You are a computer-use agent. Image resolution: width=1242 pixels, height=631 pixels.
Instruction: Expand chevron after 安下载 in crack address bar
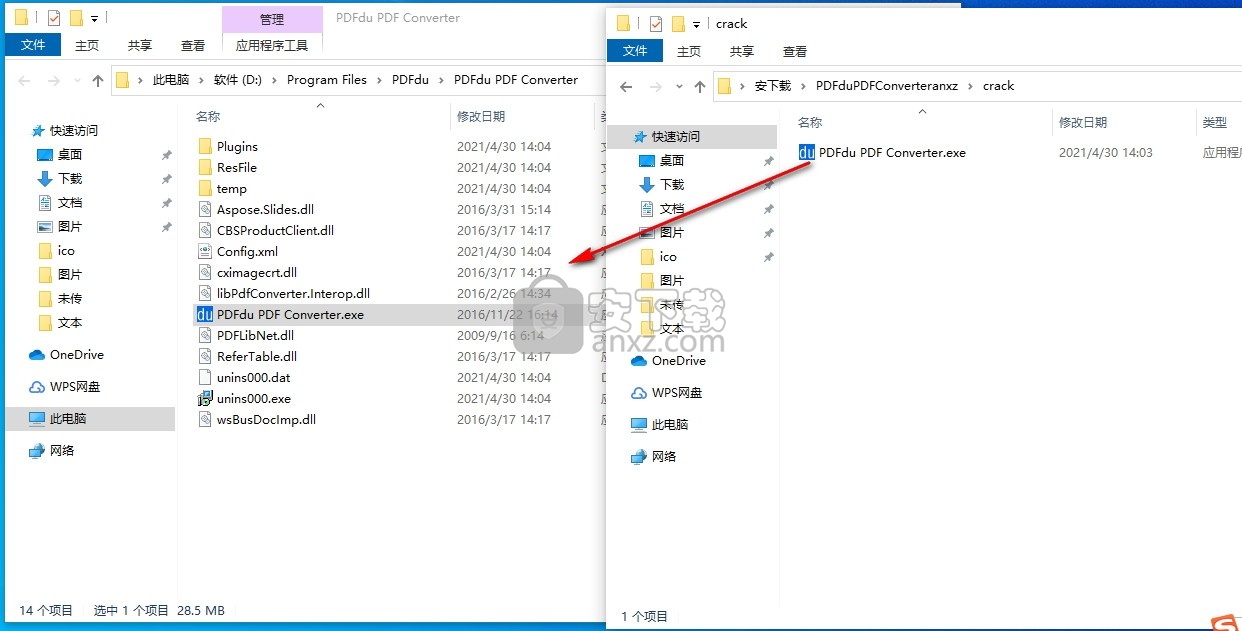click(x=804, y=86)
